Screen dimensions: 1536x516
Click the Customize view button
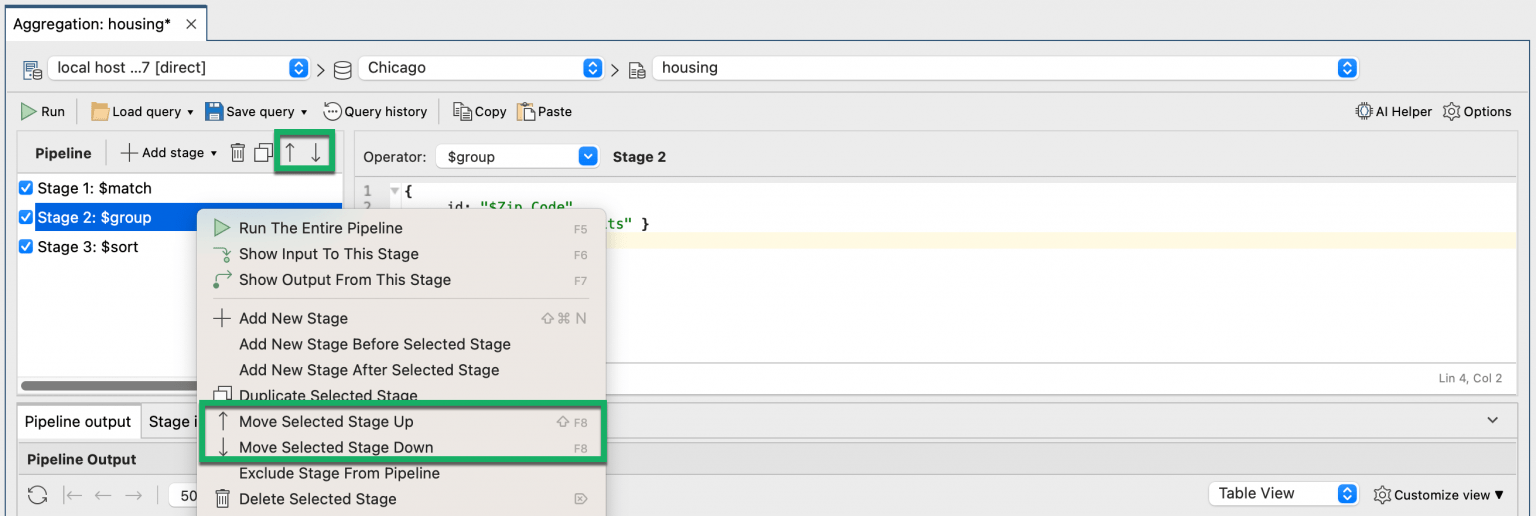[1439, 495]
